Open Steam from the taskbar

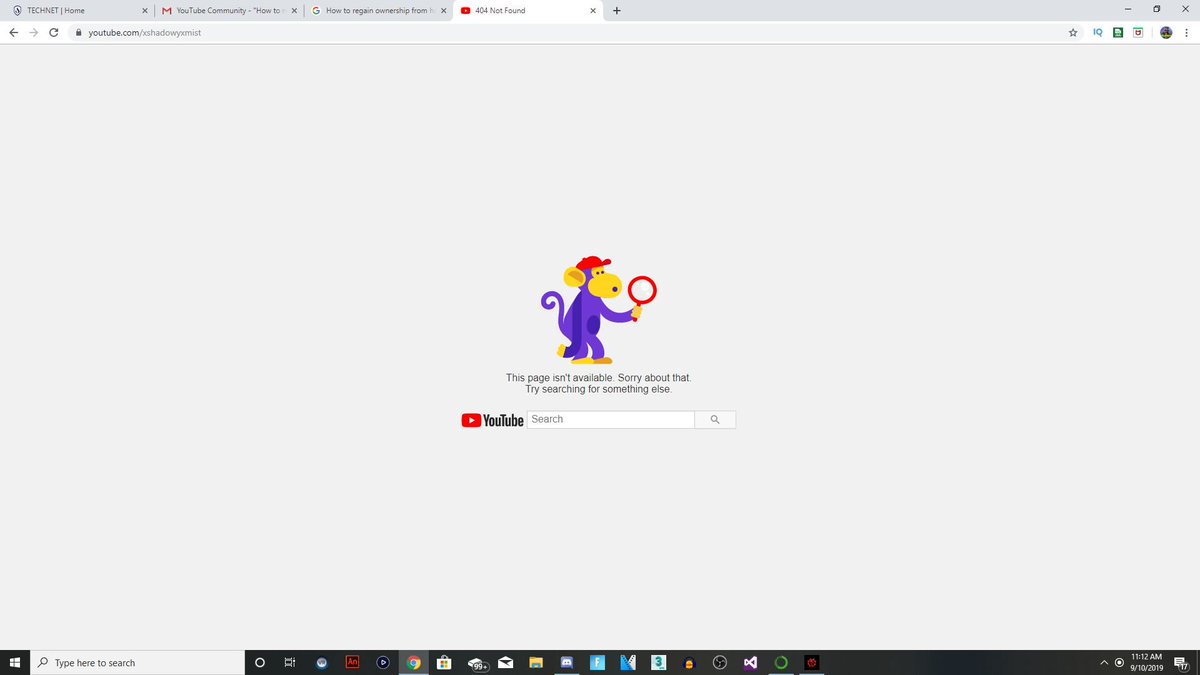click(321, 662)
